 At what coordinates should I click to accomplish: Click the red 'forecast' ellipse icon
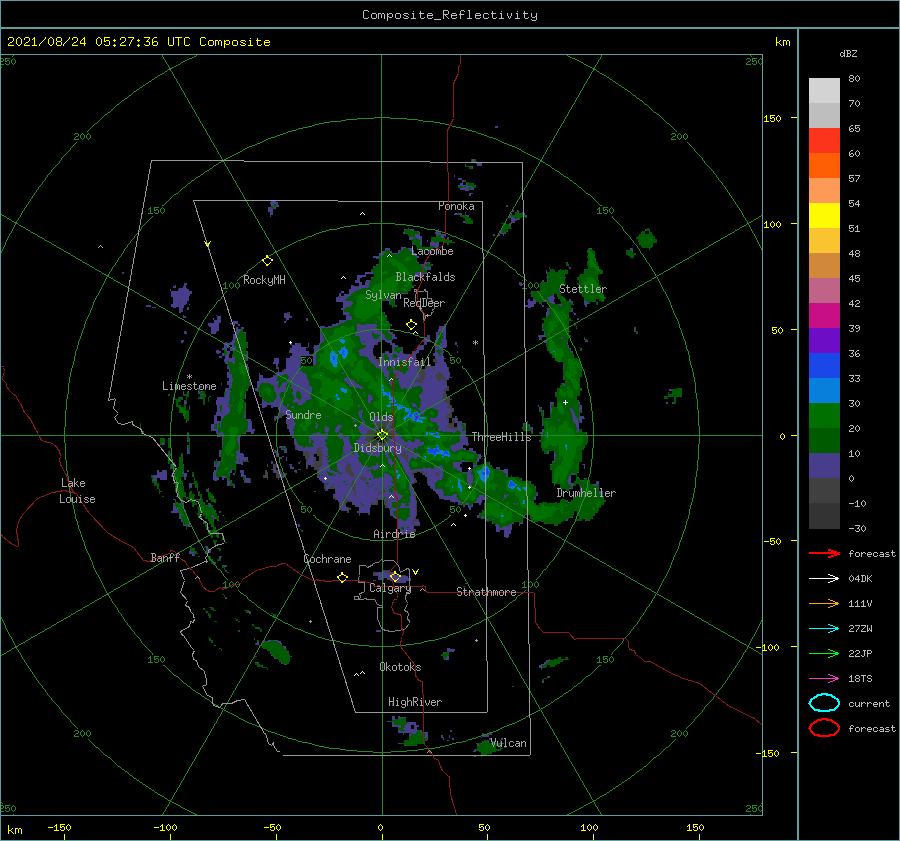tap(824, 728)
